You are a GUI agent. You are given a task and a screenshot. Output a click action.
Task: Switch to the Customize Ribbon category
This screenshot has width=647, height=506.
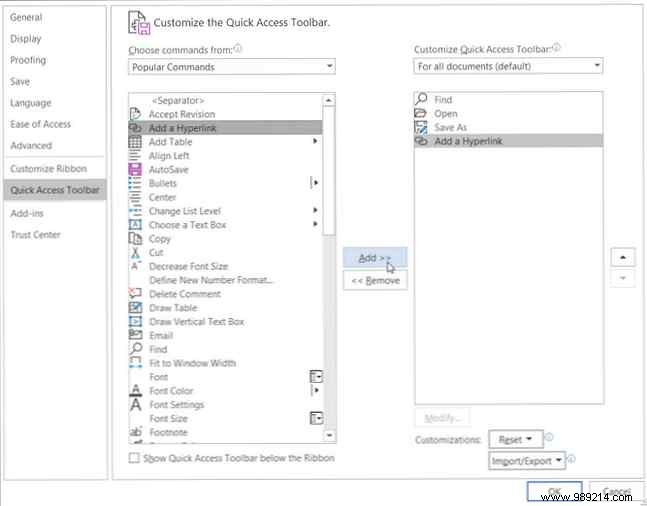pyautogui.click(x=49, y=169)
